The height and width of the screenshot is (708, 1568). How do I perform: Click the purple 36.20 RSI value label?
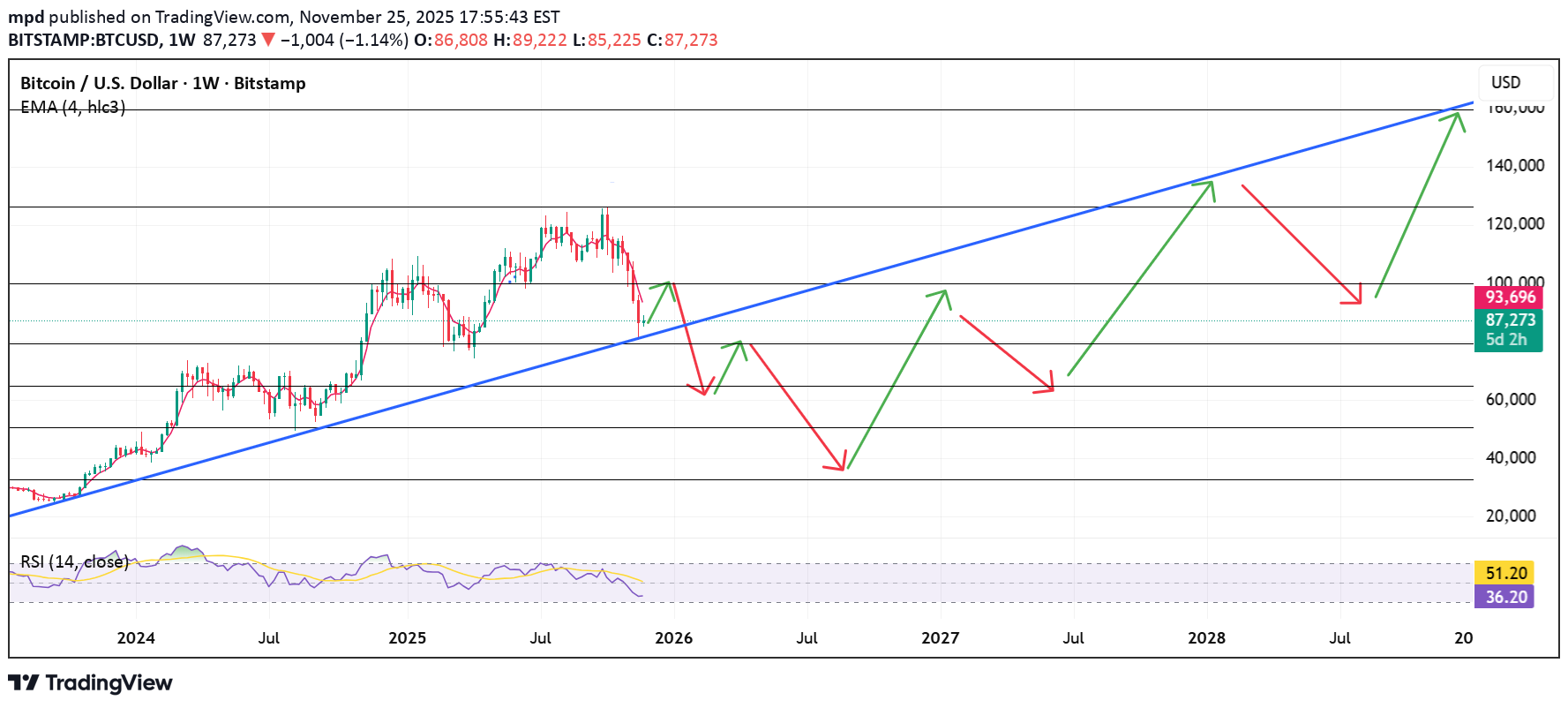coord(1505,597)
